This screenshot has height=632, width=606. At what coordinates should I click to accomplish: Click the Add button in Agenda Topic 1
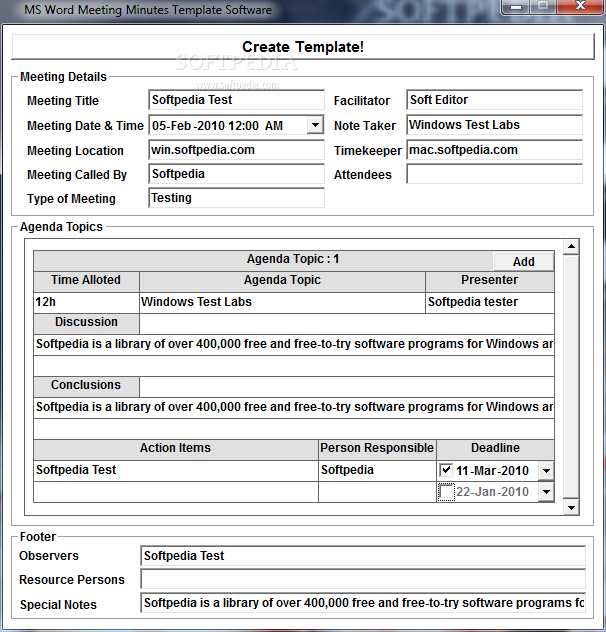click(x=523, y=262)
